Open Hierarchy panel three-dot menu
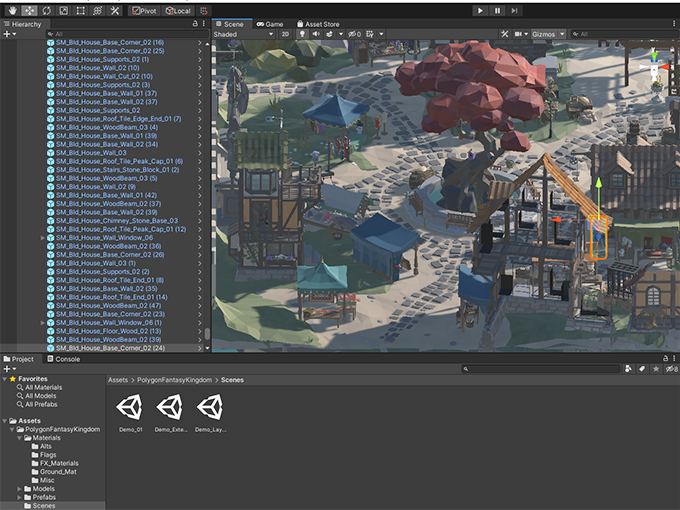This screenshot has width=680, height=510. (204, 24)
